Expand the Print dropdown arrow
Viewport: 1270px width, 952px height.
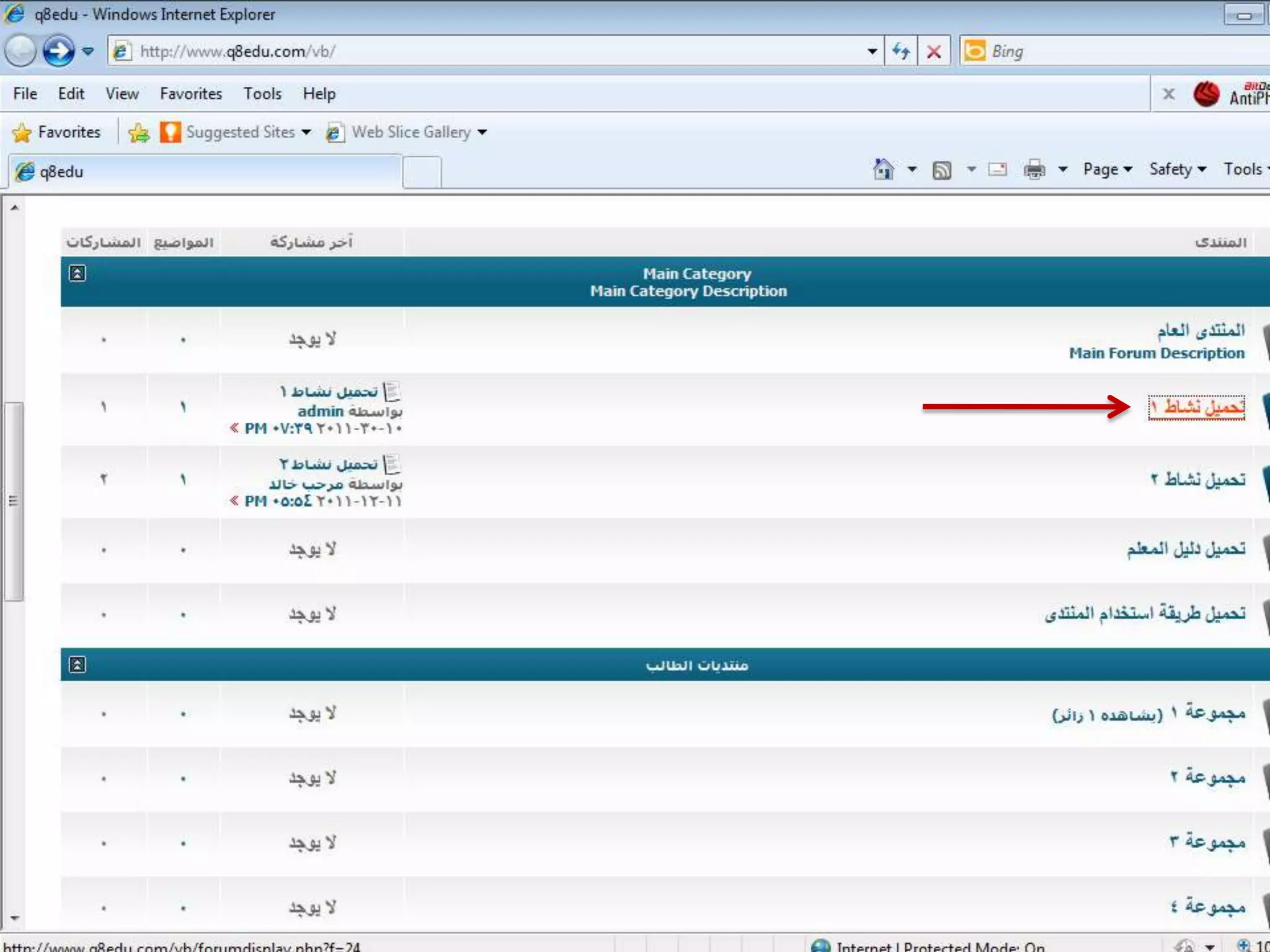tap(1063, 169)
